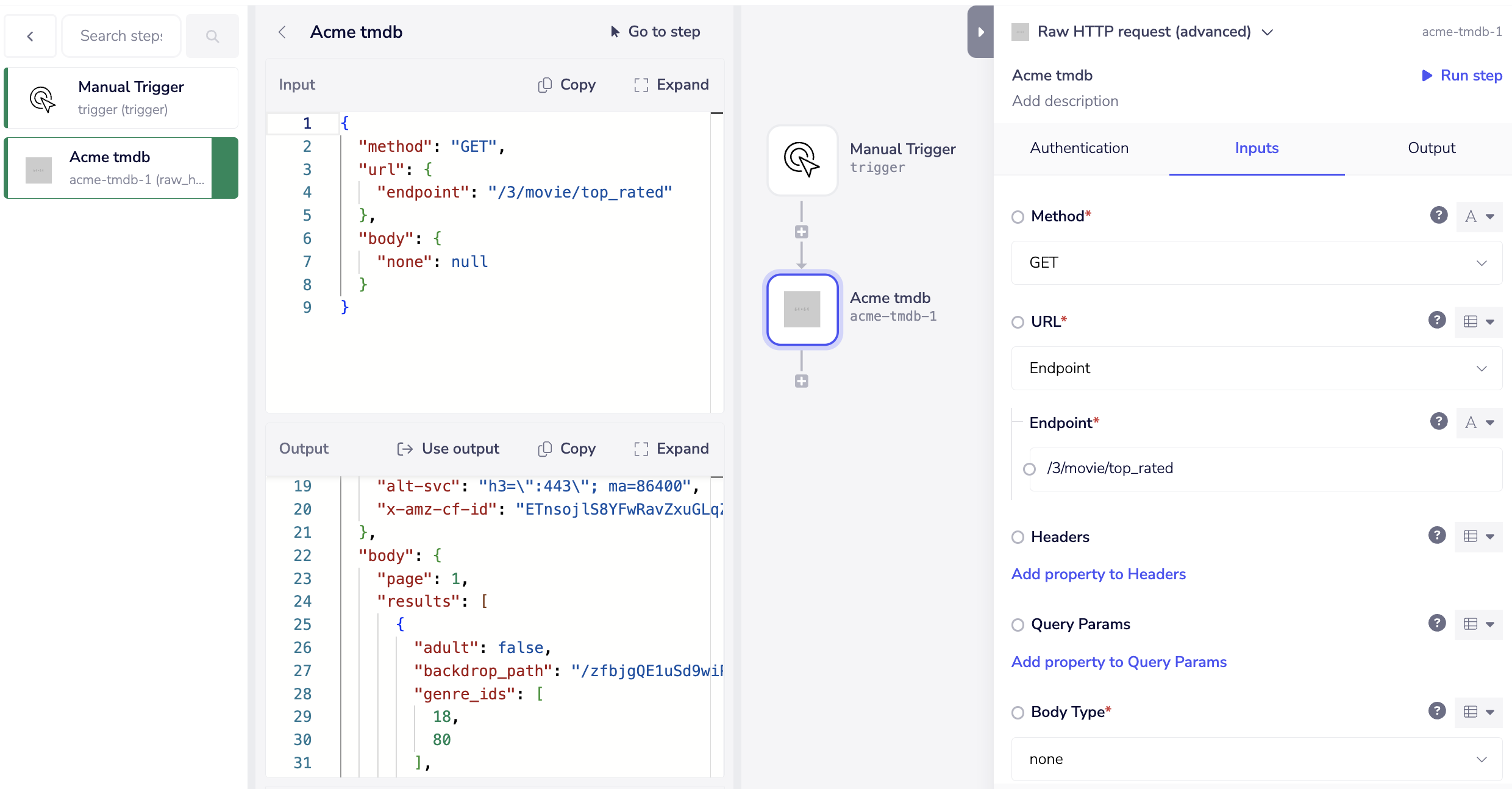This screenshot has width=1512, height=789.
Task: Expand the Input editor panel
Action: pyautogui.click(x=671, y=85)
